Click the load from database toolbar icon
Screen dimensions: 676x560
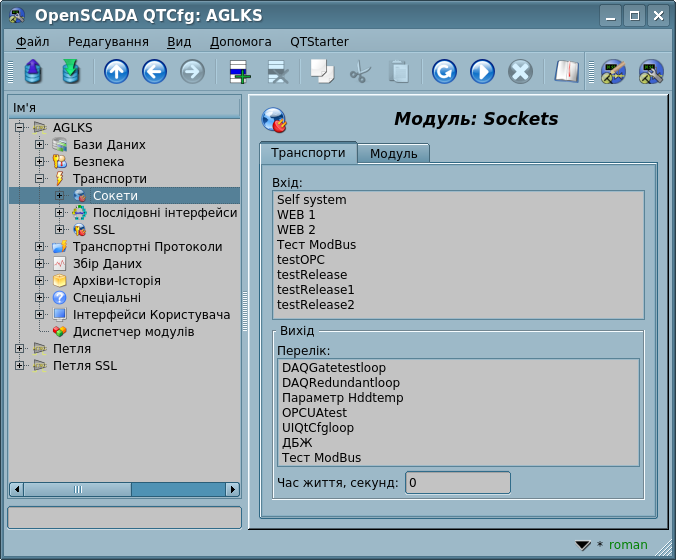pos(32,72)
